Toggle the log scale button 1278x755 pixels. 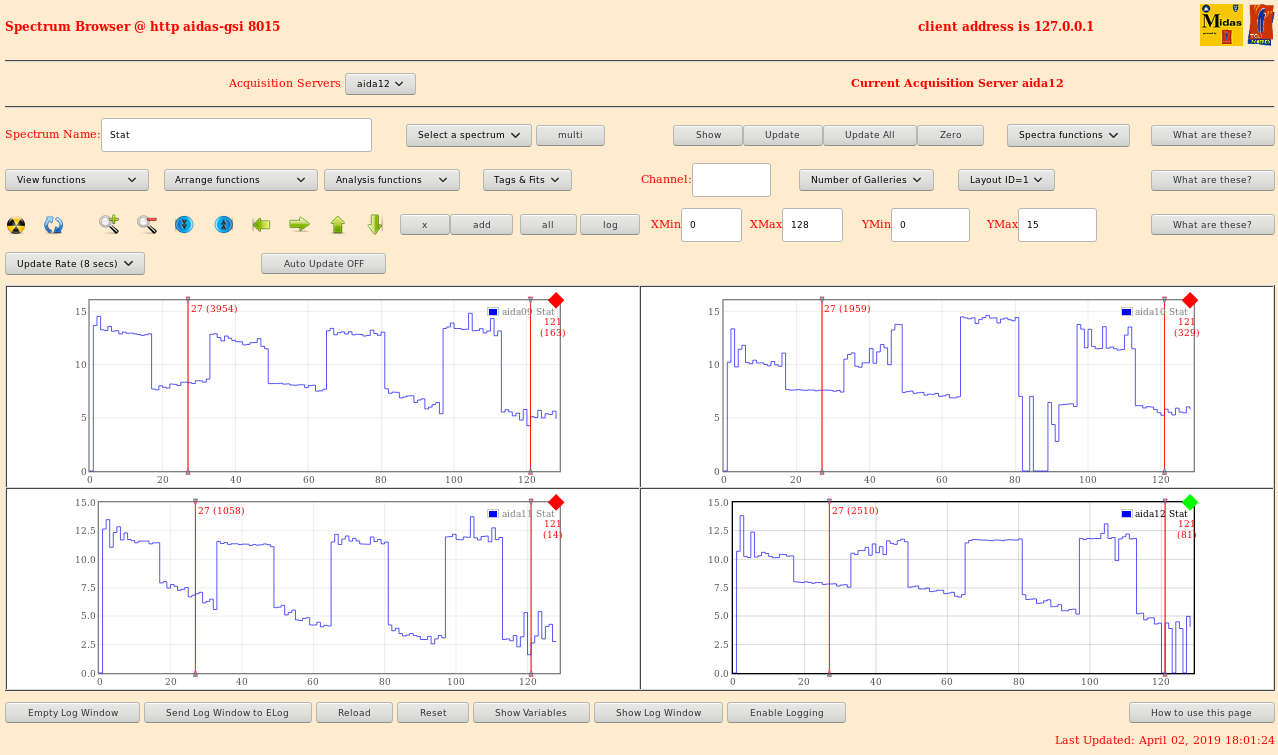tap(609, 225)
